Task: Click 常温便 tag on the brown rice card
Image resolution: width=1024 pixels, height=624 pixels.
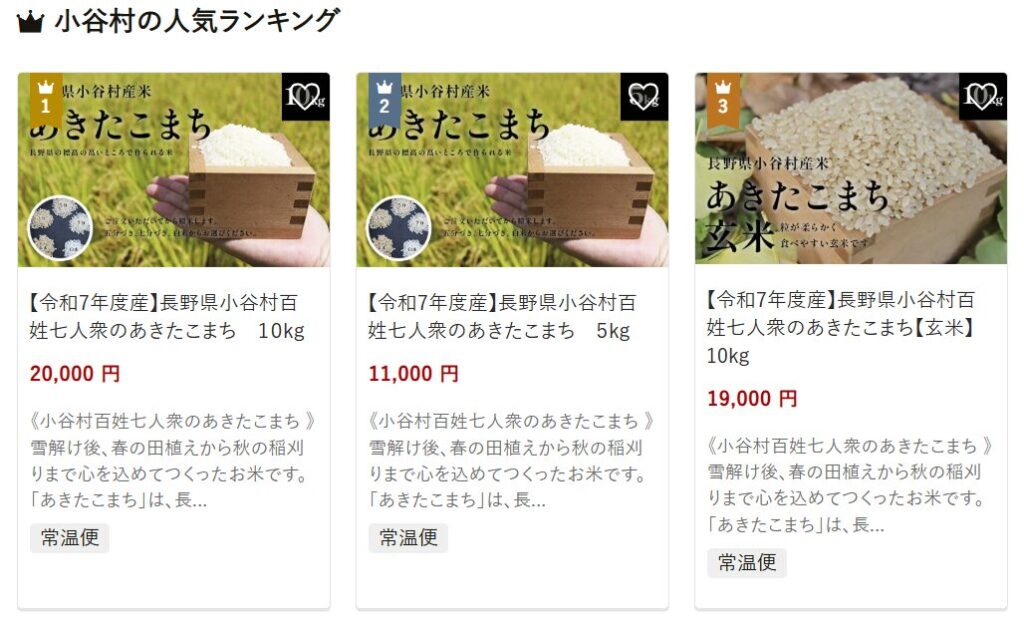Action: coord(747,563)
